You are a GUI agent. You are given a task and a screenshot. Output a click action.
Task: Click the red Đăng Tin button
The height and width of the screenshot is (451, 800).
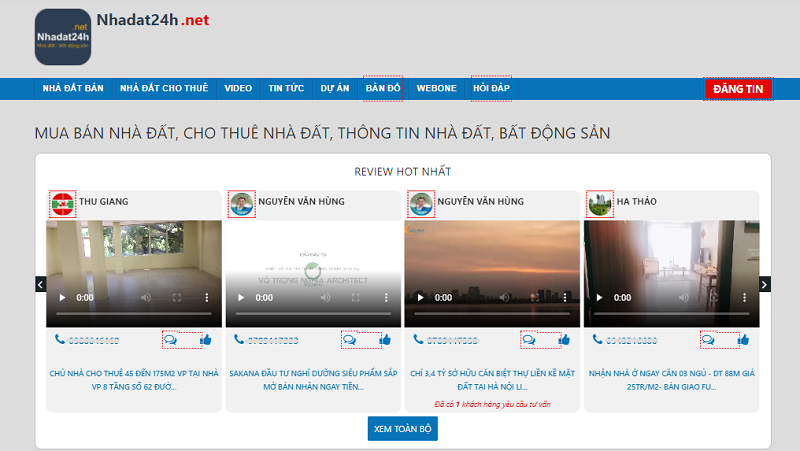(x=738, y=89)
